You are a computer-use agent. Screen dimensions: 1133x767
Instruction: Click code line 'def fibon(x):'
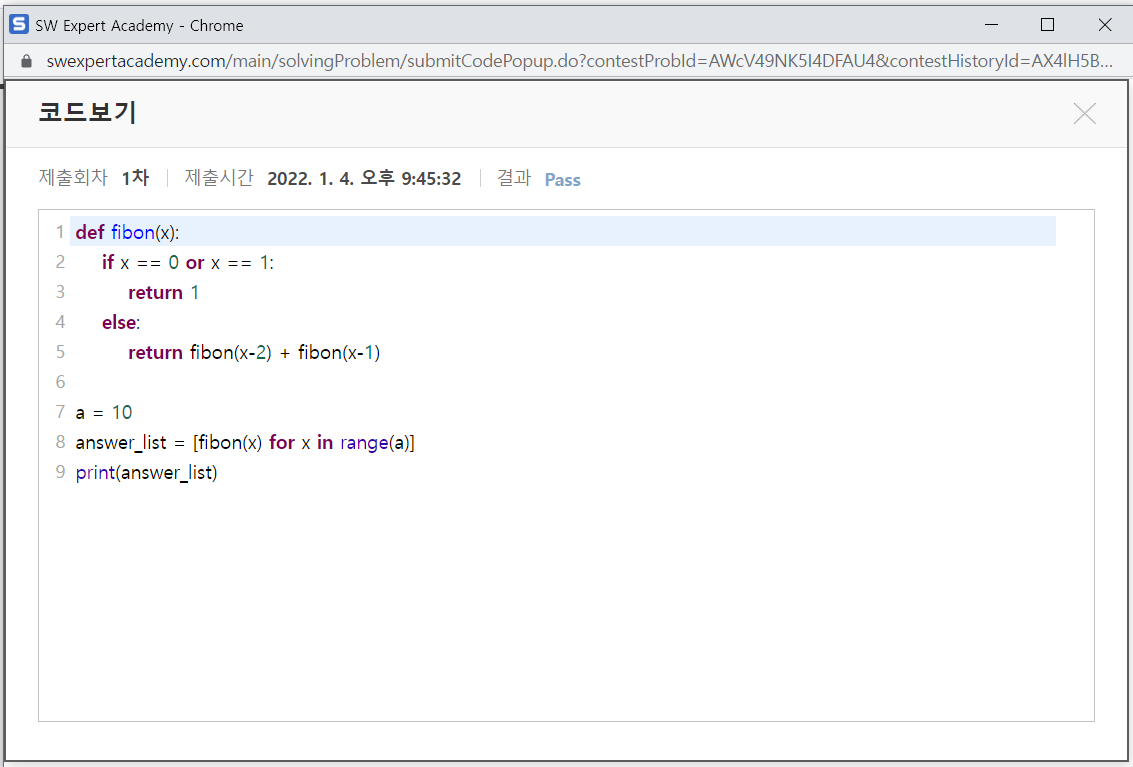[x=127, y=232]
